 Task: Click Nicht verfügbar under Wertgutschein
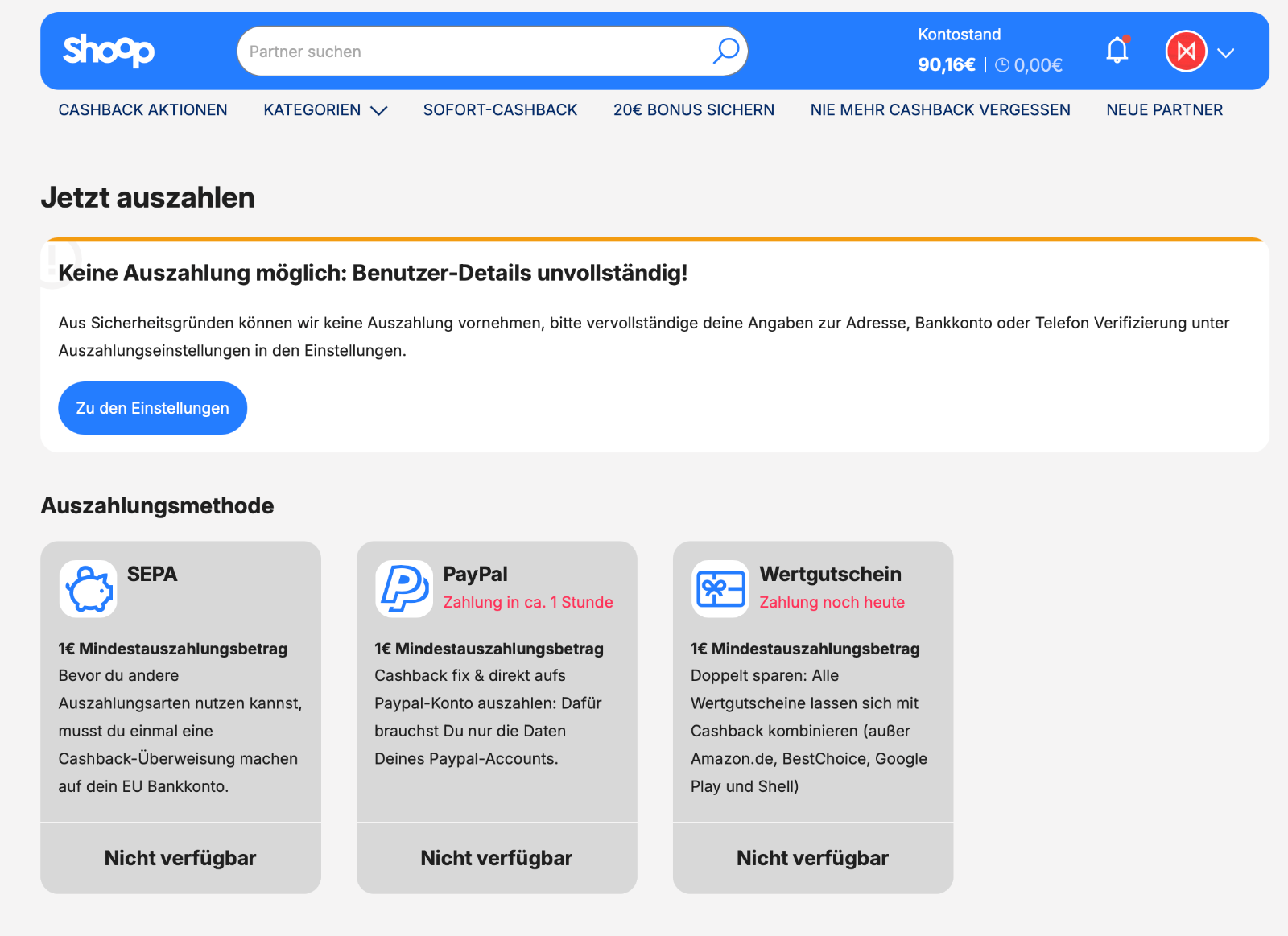point(813,858)
